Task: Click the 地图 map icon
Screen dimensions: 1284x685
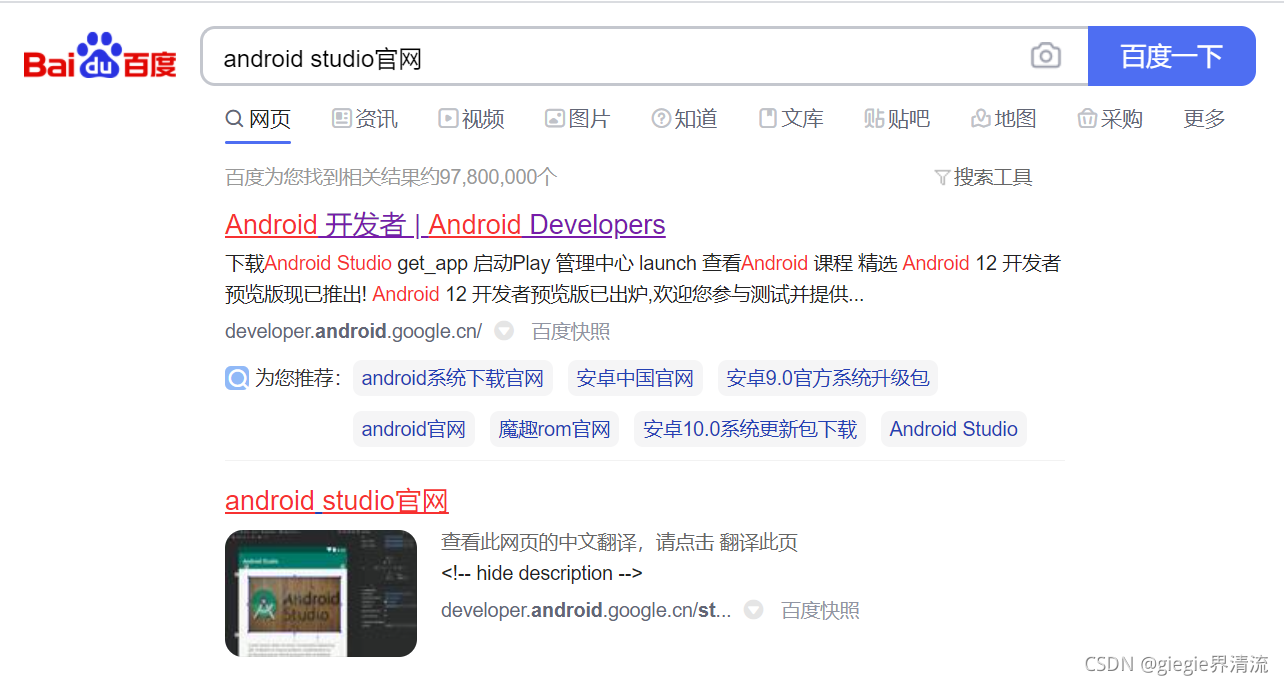Action: pyautogui.click(x=981, y=119)
